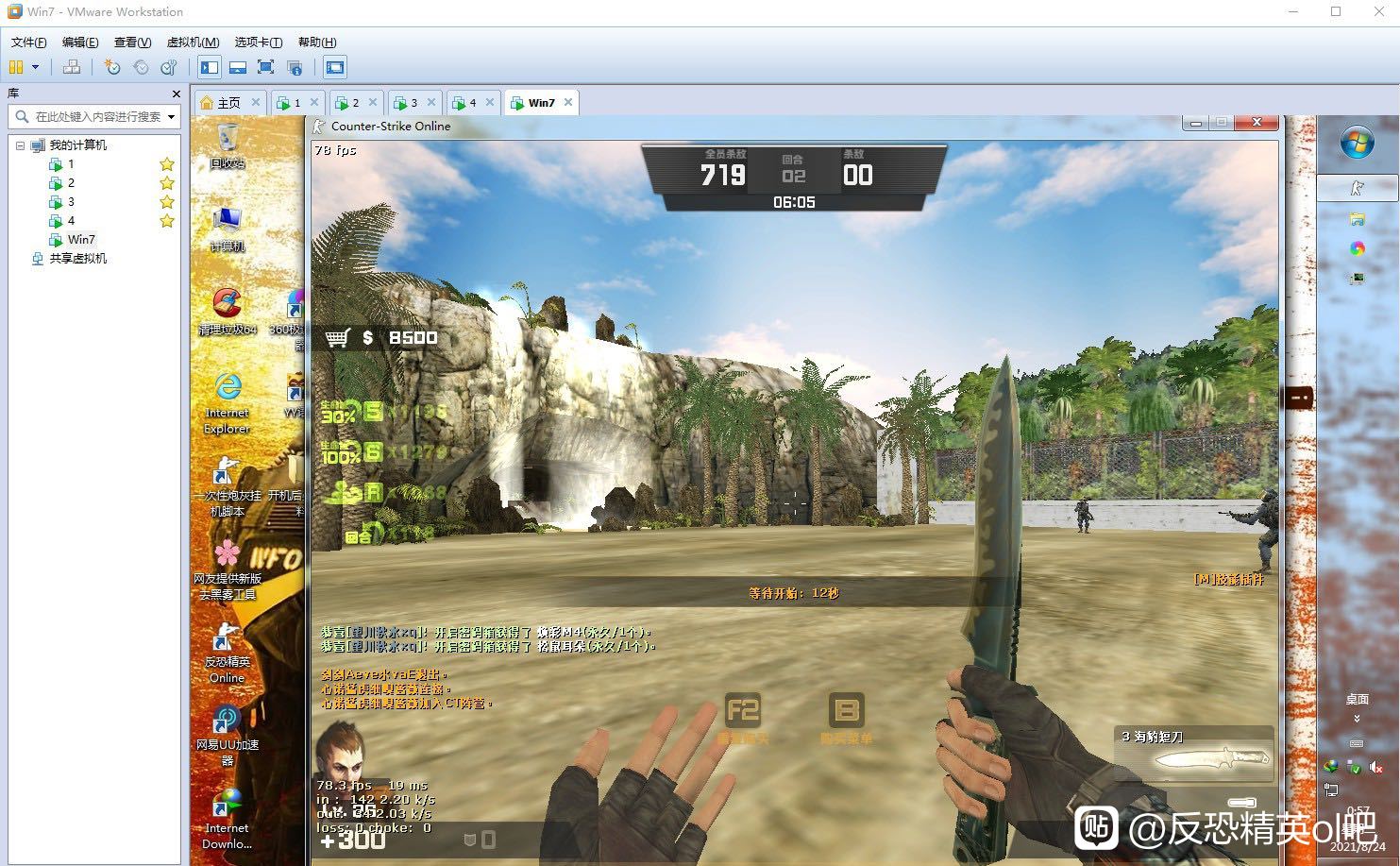Click the B buy menu button in game
The image size is (1400, 866).
click(847, 709)
